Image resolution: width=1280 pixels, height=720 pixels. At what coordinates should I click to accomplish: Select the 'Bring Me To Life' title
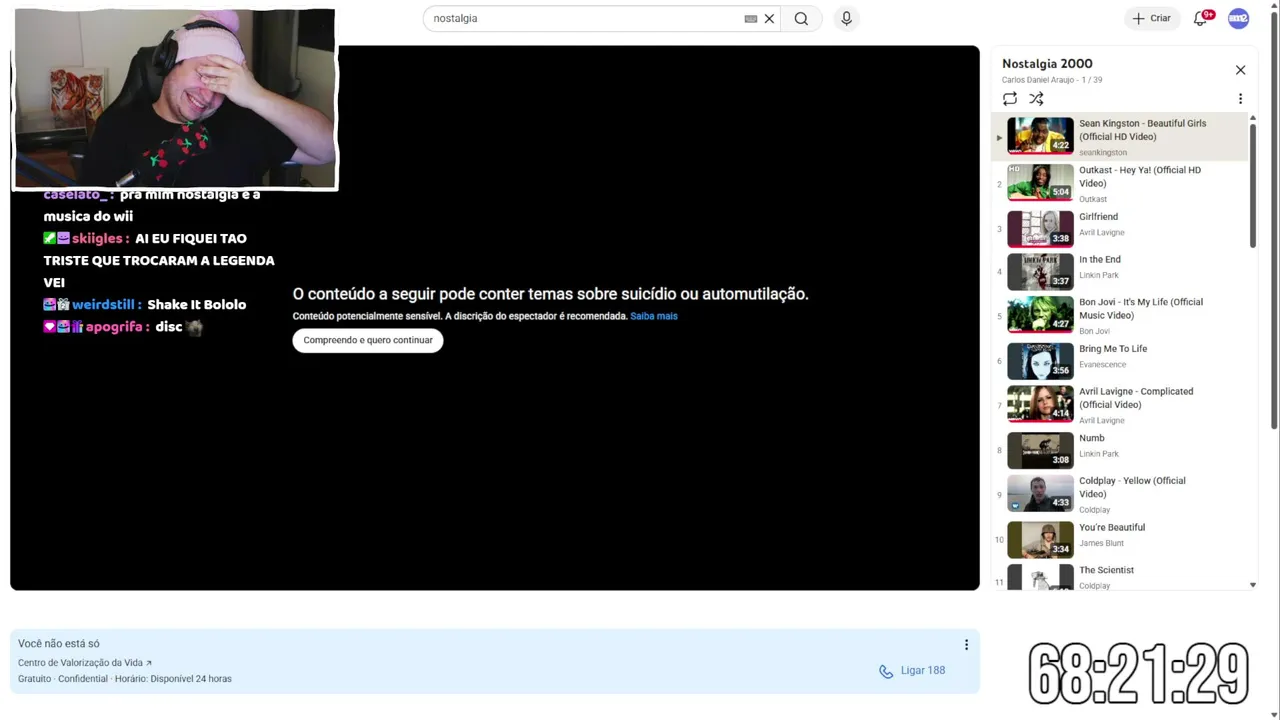(1113, 348)
